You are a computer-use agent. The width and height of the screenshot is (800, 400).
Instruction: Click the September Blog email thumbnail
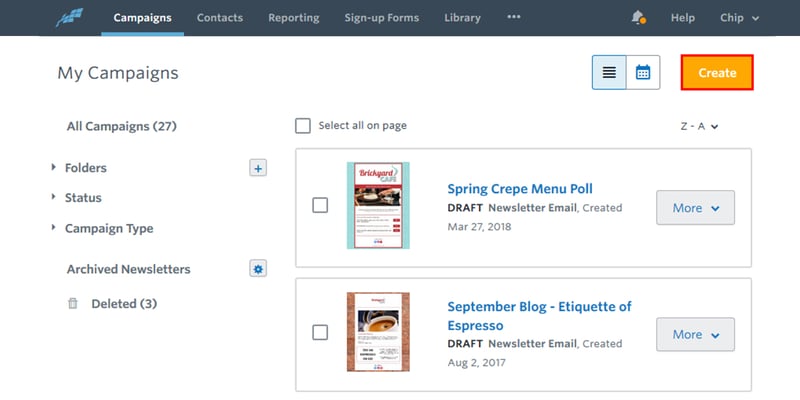[378, 332]
